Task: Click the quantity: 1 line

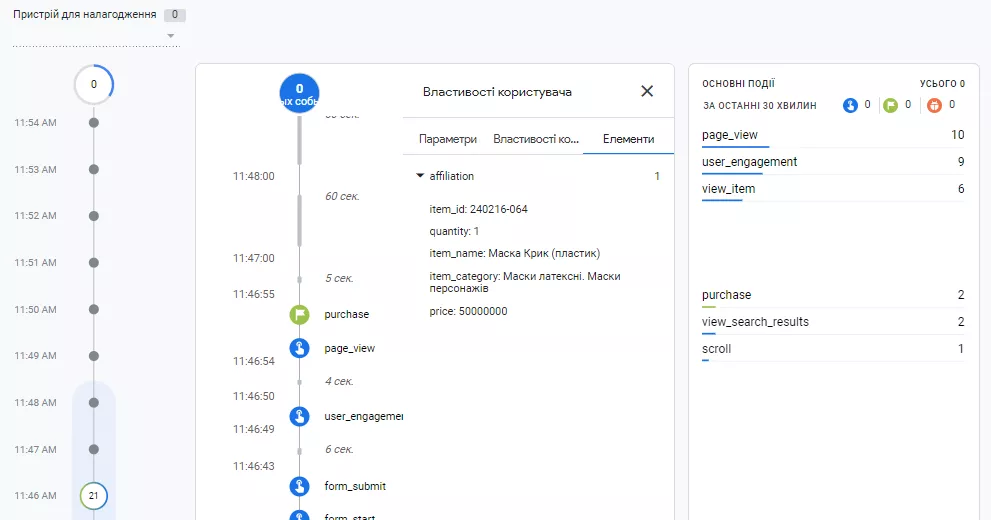Action: click(x=454, y=231)
